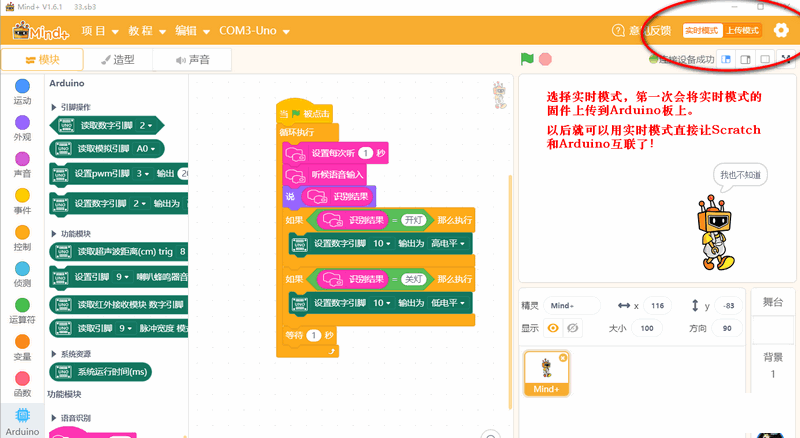Open 低电平 output level dropdown in script
Screen dimensions: 800x438
(x=448, y=303)
